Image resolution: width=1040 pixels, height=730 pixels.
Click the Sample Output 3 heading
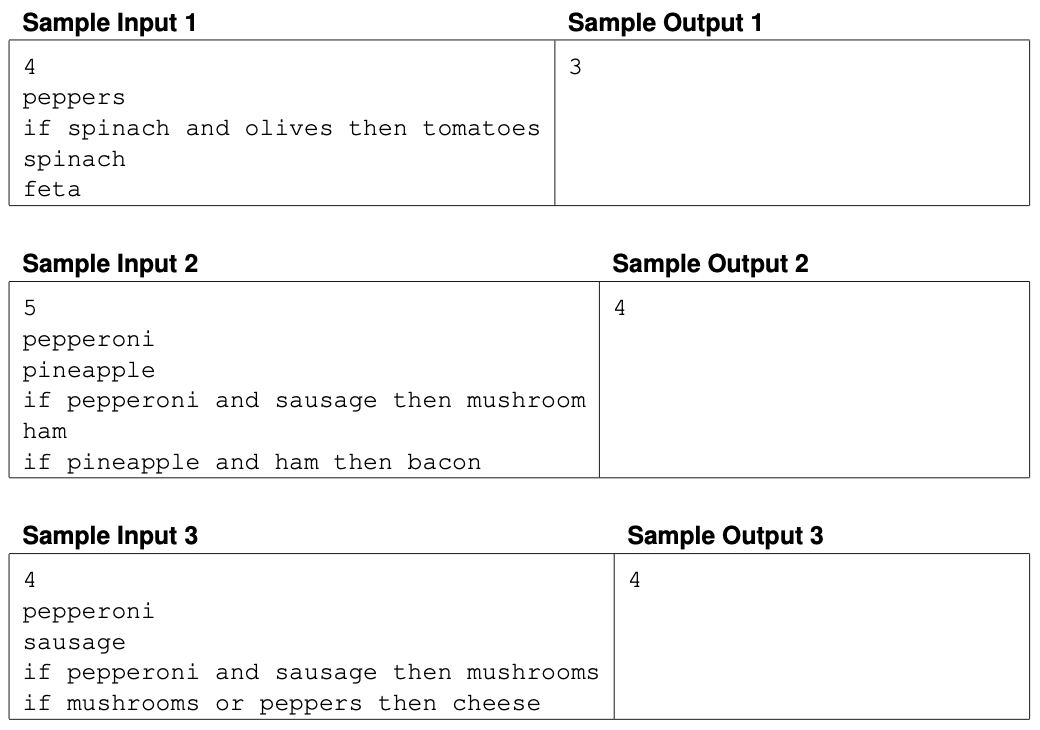(725, 536)
